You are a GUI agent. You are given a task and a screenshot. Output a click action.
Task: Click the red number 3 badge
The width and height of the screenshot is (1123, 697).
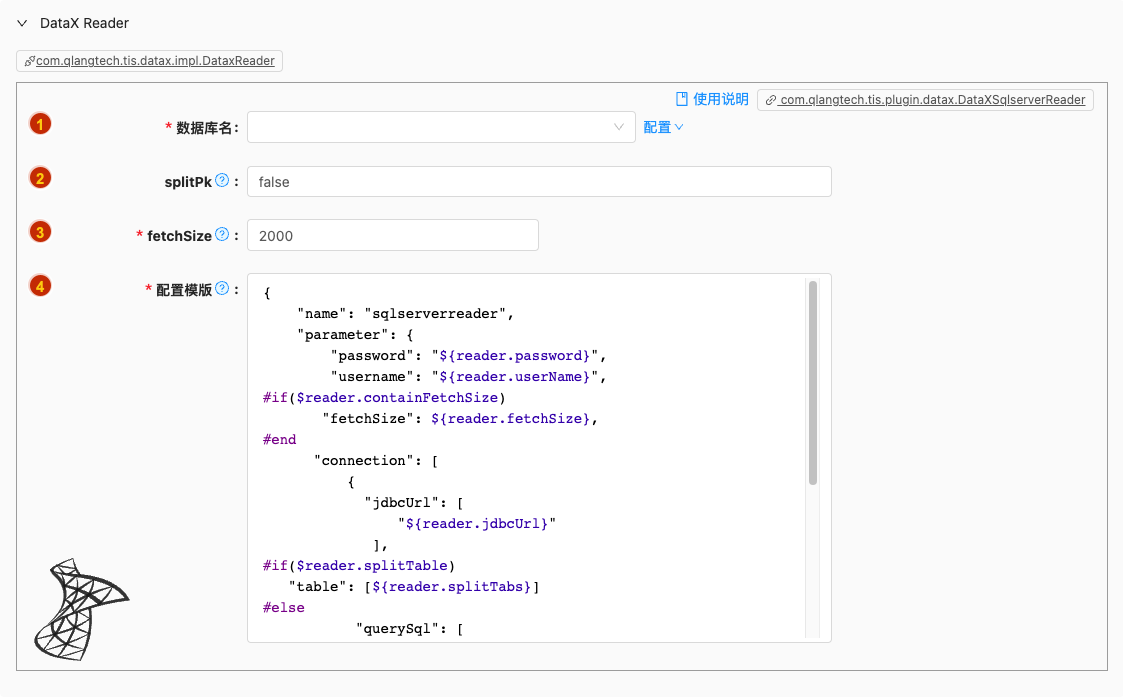coord(40,232)
